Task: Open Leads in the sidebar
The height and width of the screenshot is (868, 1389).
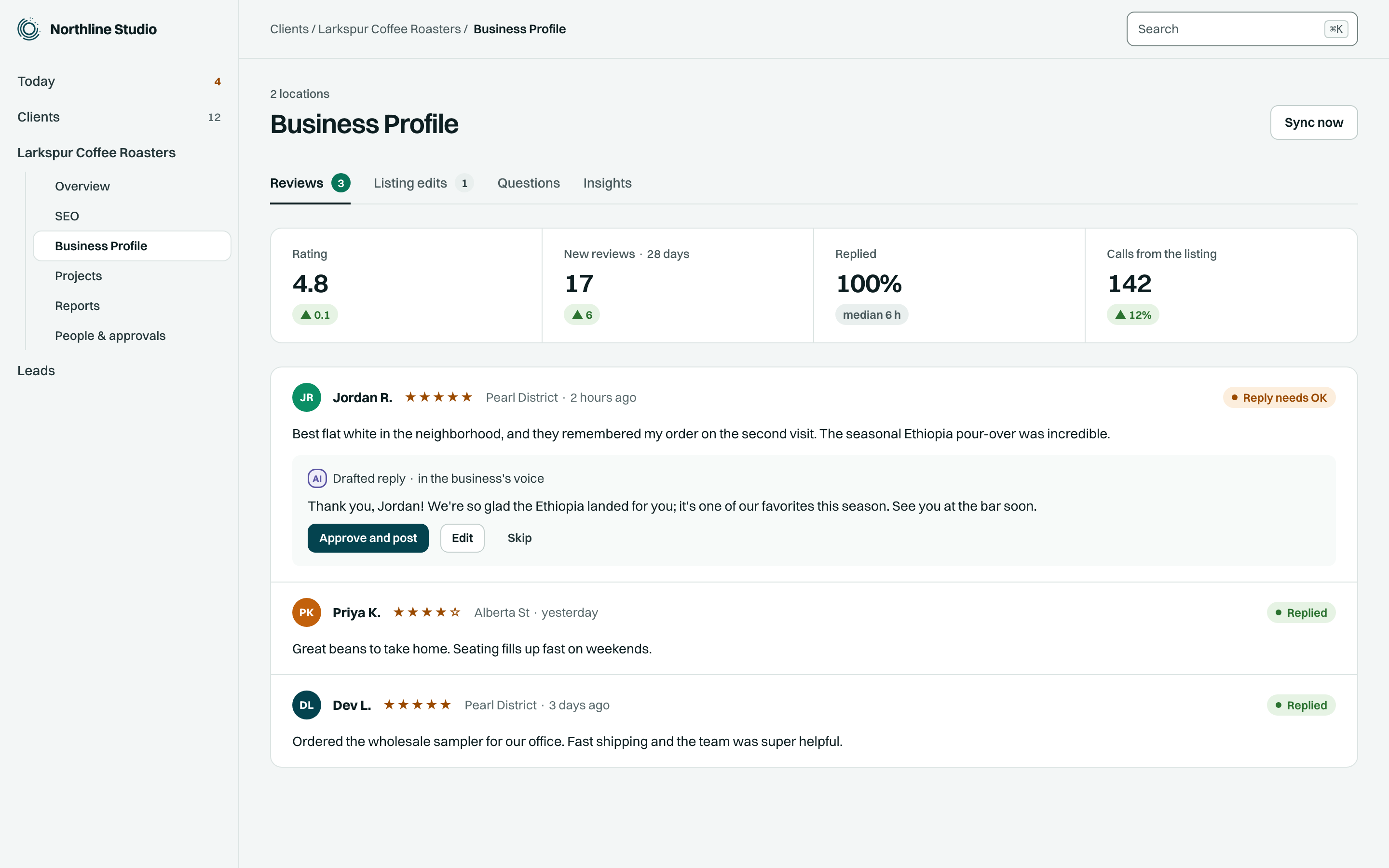Action: 120,370
